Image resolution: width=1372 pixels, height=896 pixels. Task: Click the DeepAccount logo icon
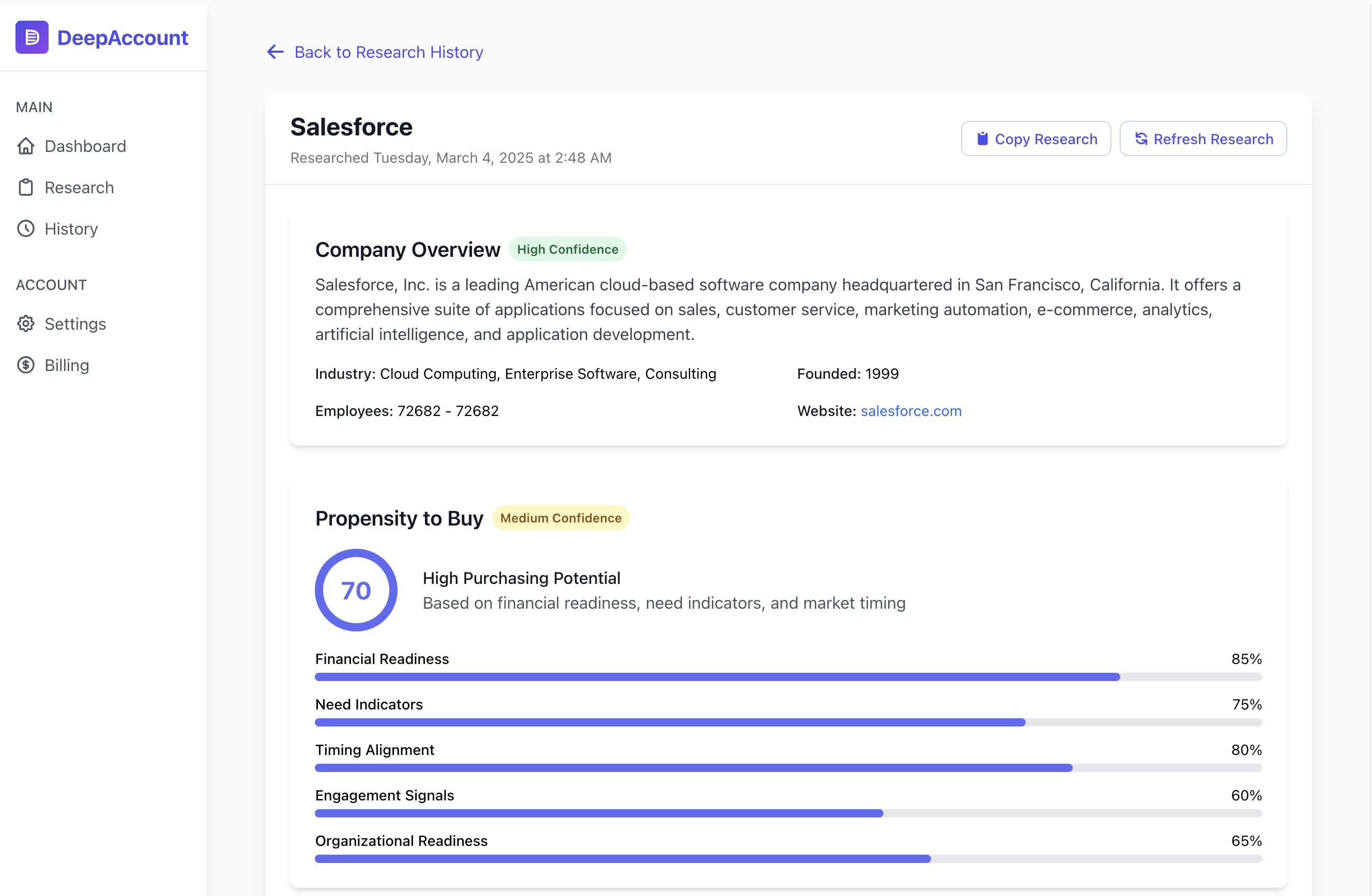tap(32, 37)
